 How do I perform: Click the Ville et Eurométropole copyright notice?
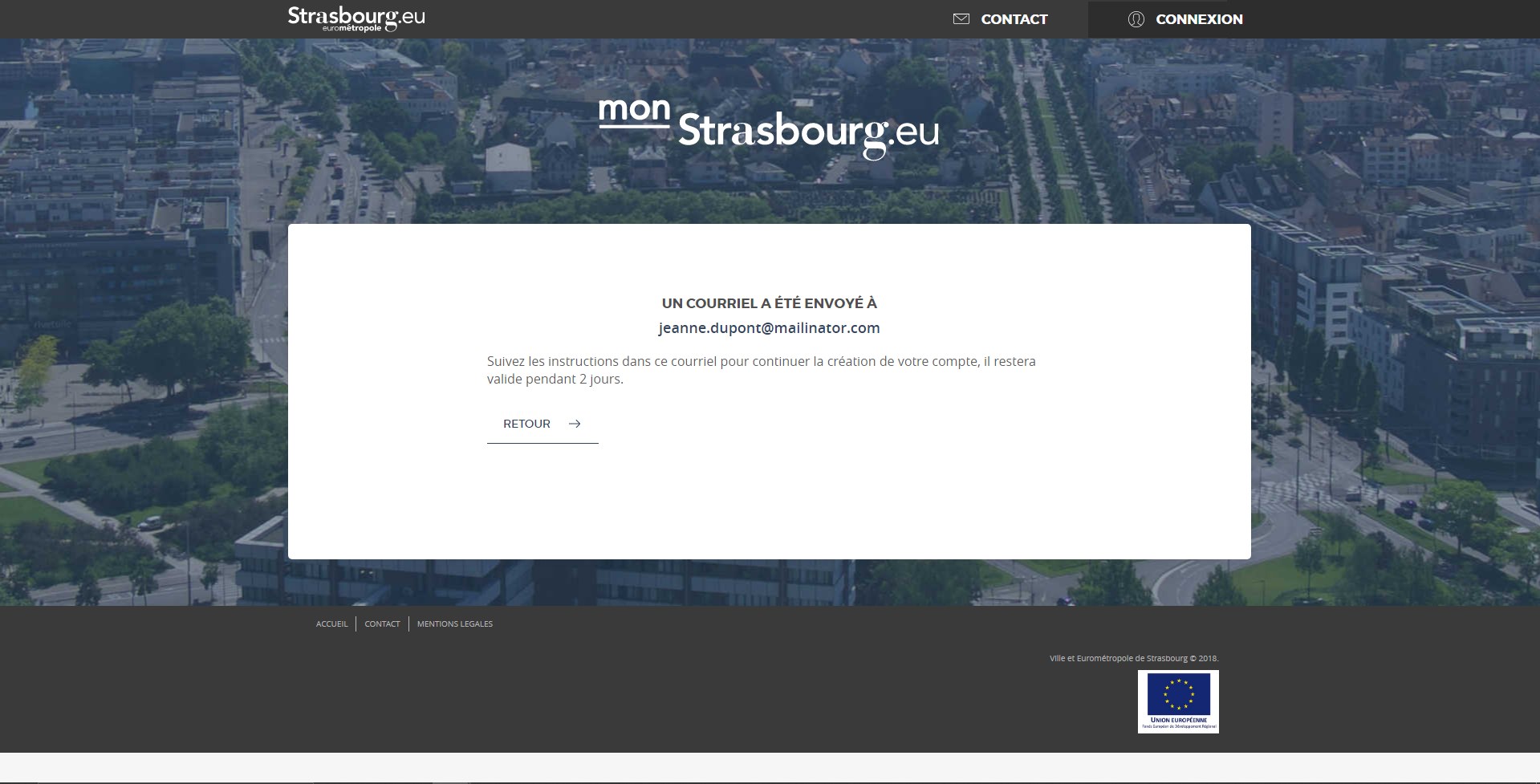click(x=1133, y=658)
